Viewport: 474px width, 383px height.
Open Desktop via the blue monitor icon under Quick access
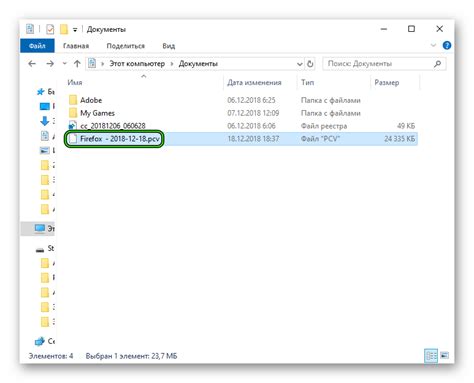tap(45, 106)
